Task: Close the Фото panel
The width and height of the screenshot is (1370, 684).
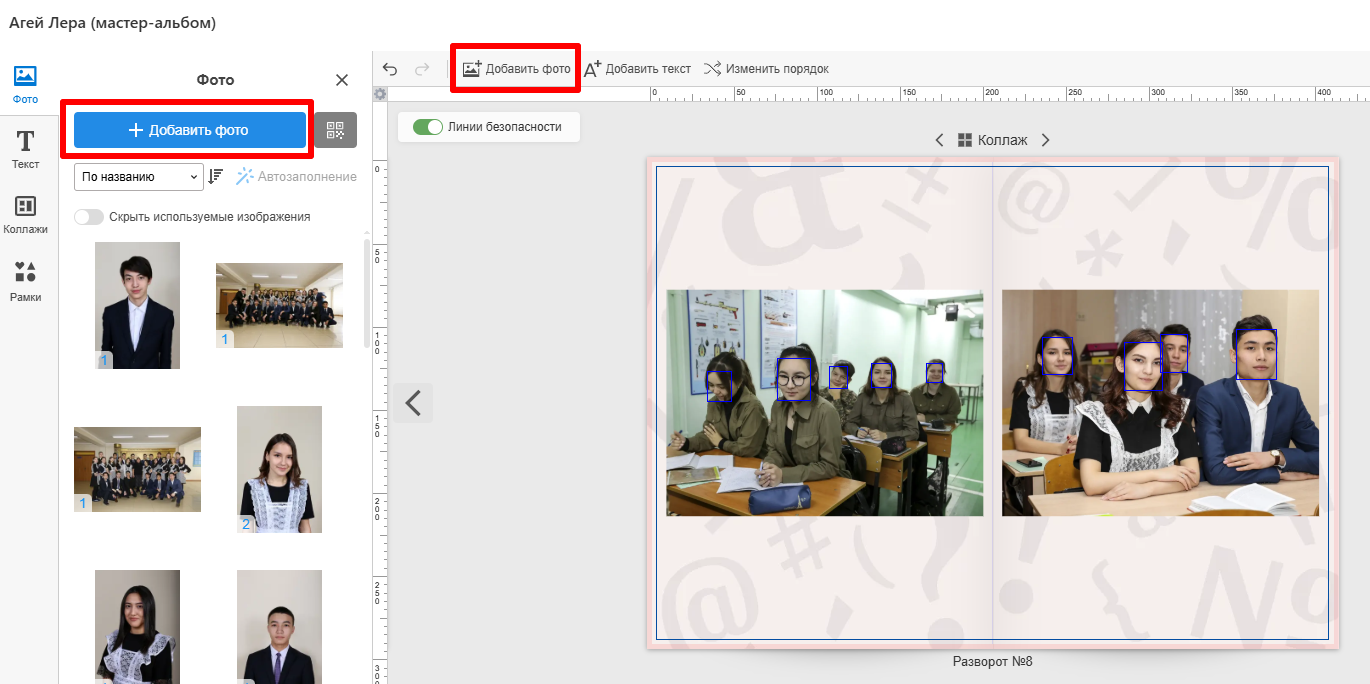Action: pos(342,80)
